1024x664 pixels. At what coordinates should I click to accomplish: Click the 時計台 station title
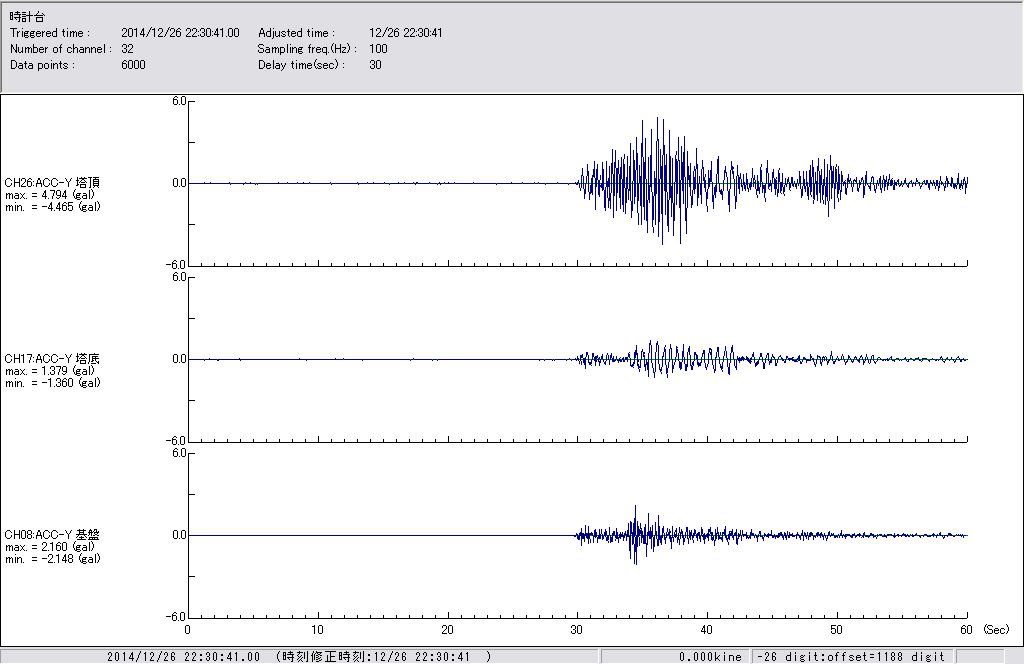click(x=27, y=17)
